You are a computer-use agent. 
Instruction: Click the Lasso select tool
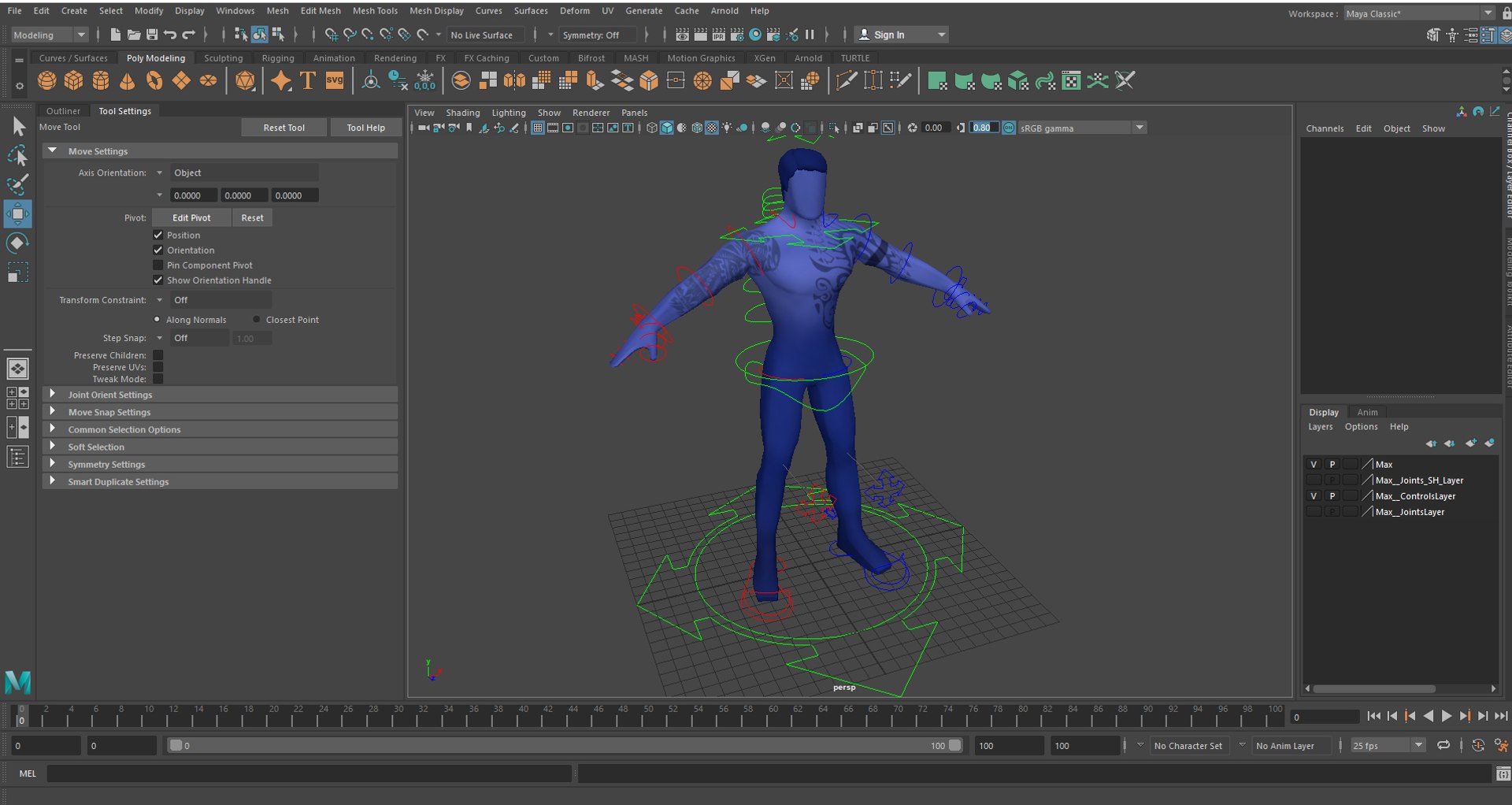click(x=18, y=156)
